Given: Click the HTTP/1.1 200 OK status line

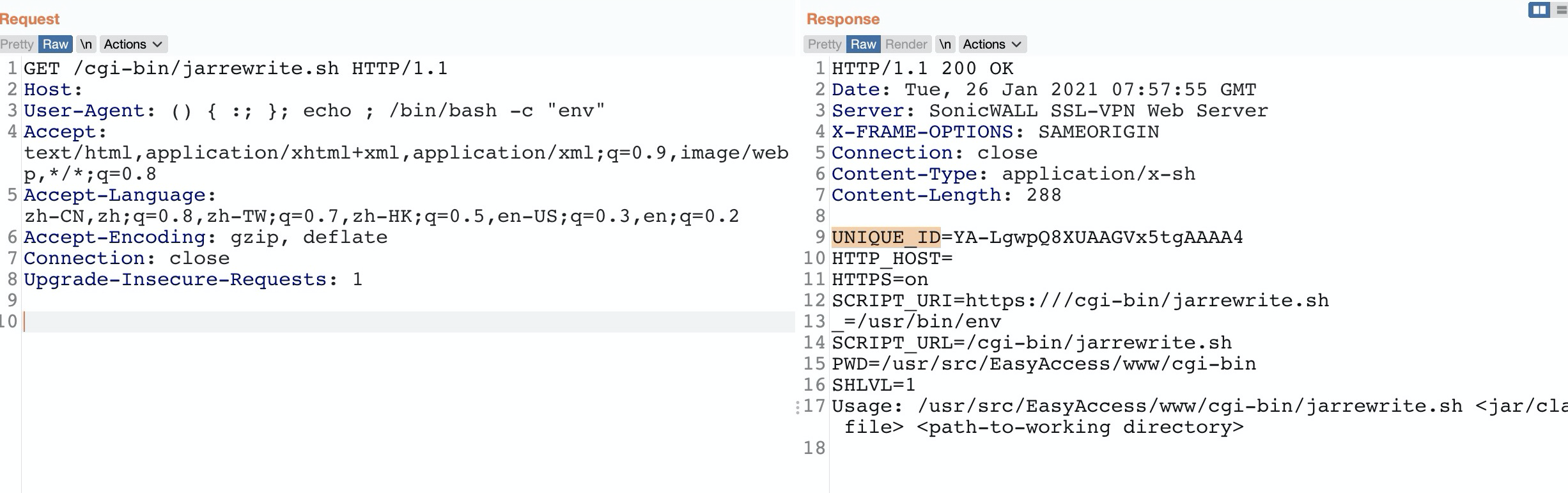Looking at the screenshot, I should point(922,68).
